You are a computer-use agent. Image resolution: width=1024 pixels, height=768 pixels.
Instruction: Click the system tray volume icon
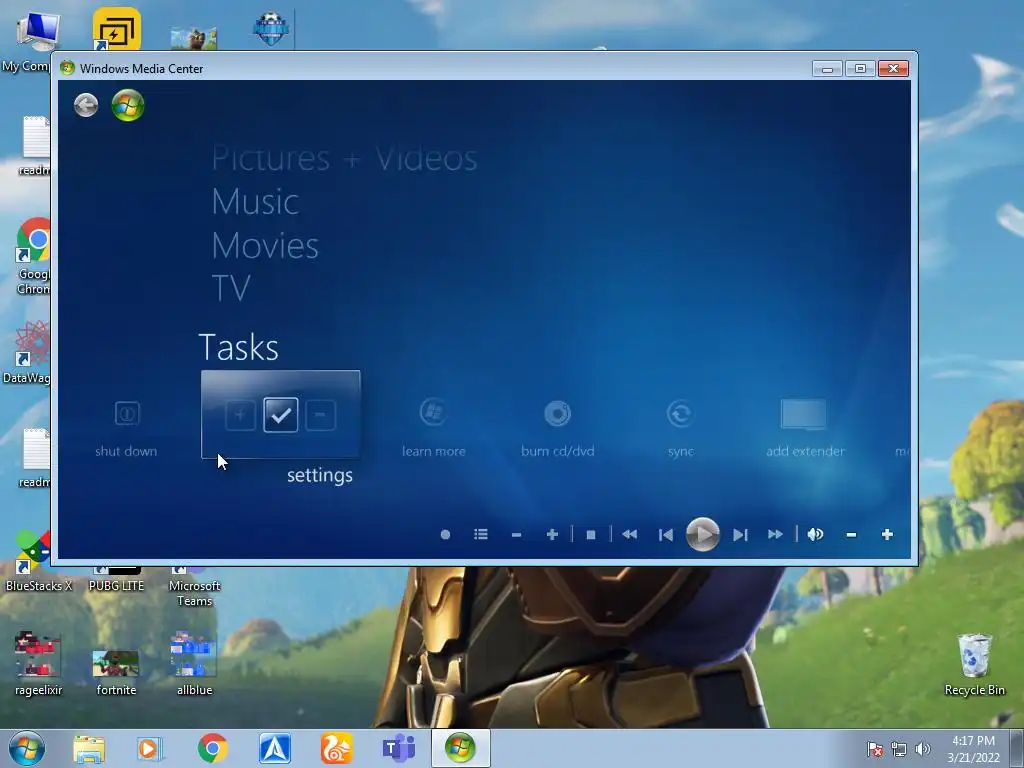[923, 749]
